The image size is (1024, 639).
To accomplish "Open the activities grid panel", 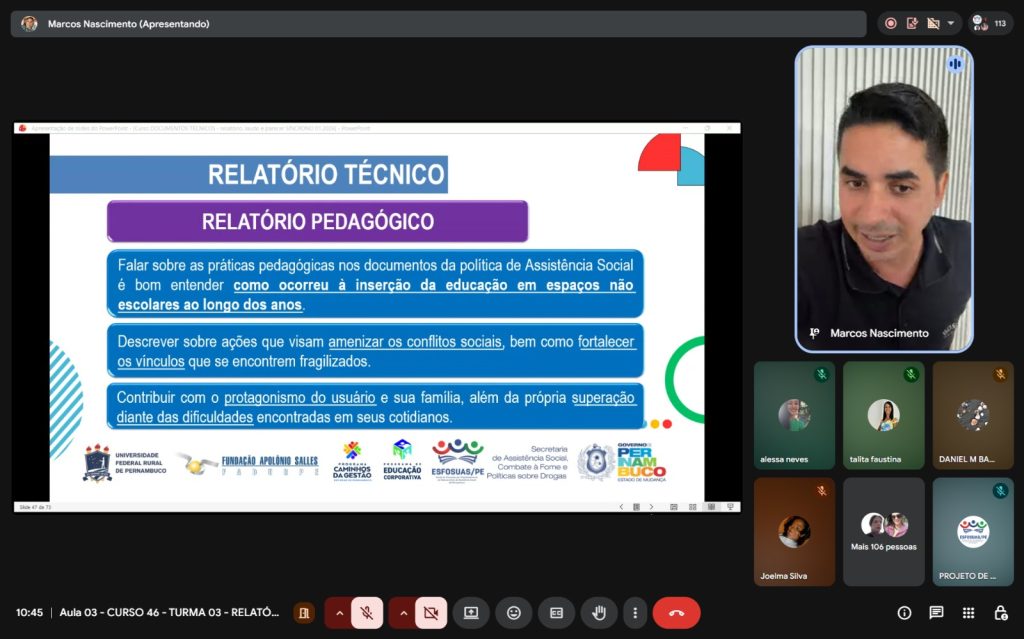I will (x=968, y=612).
